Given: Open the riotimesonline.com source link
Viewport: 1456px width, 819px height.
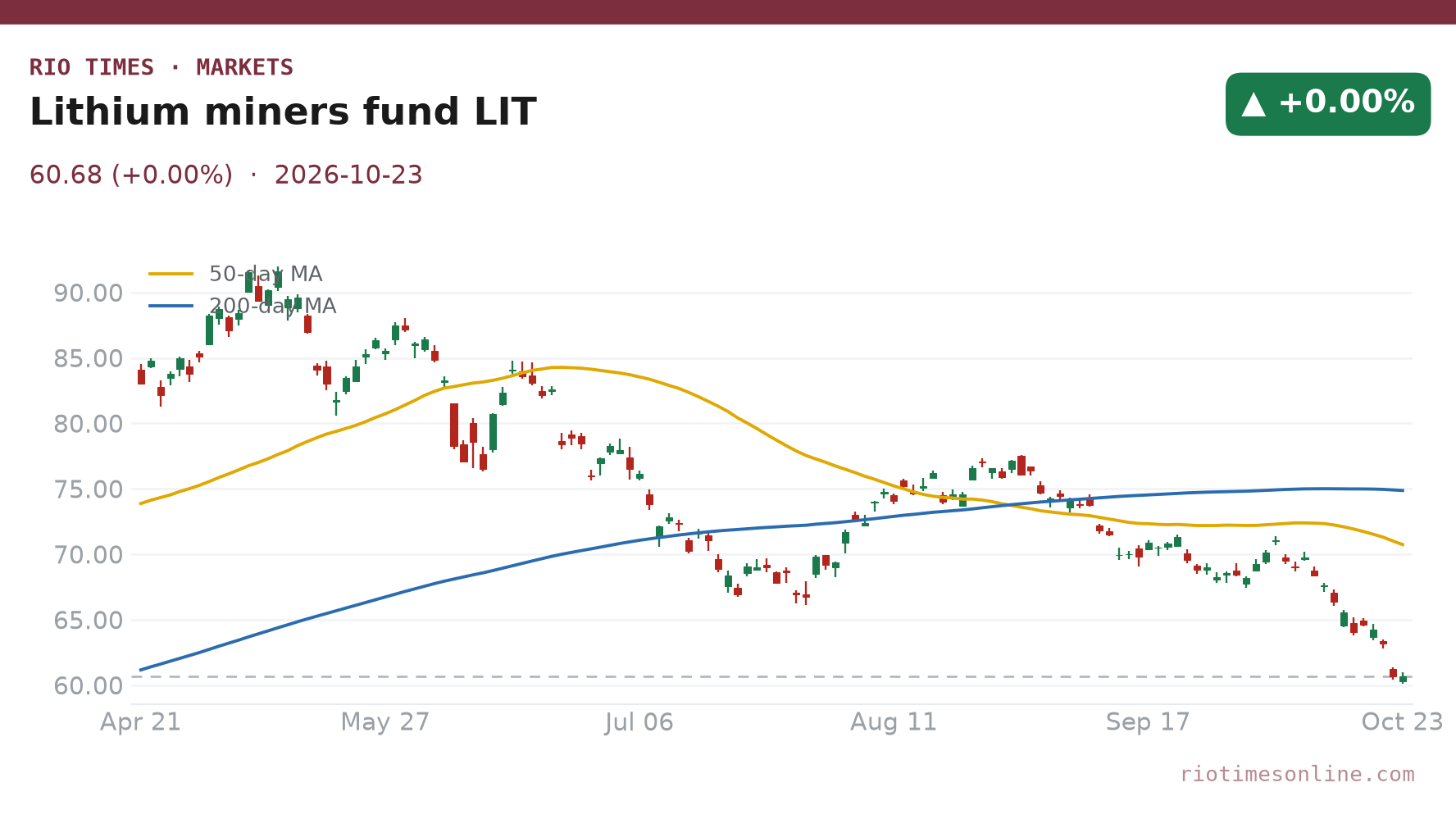Looking at the screenshot, I should 1297,774.
